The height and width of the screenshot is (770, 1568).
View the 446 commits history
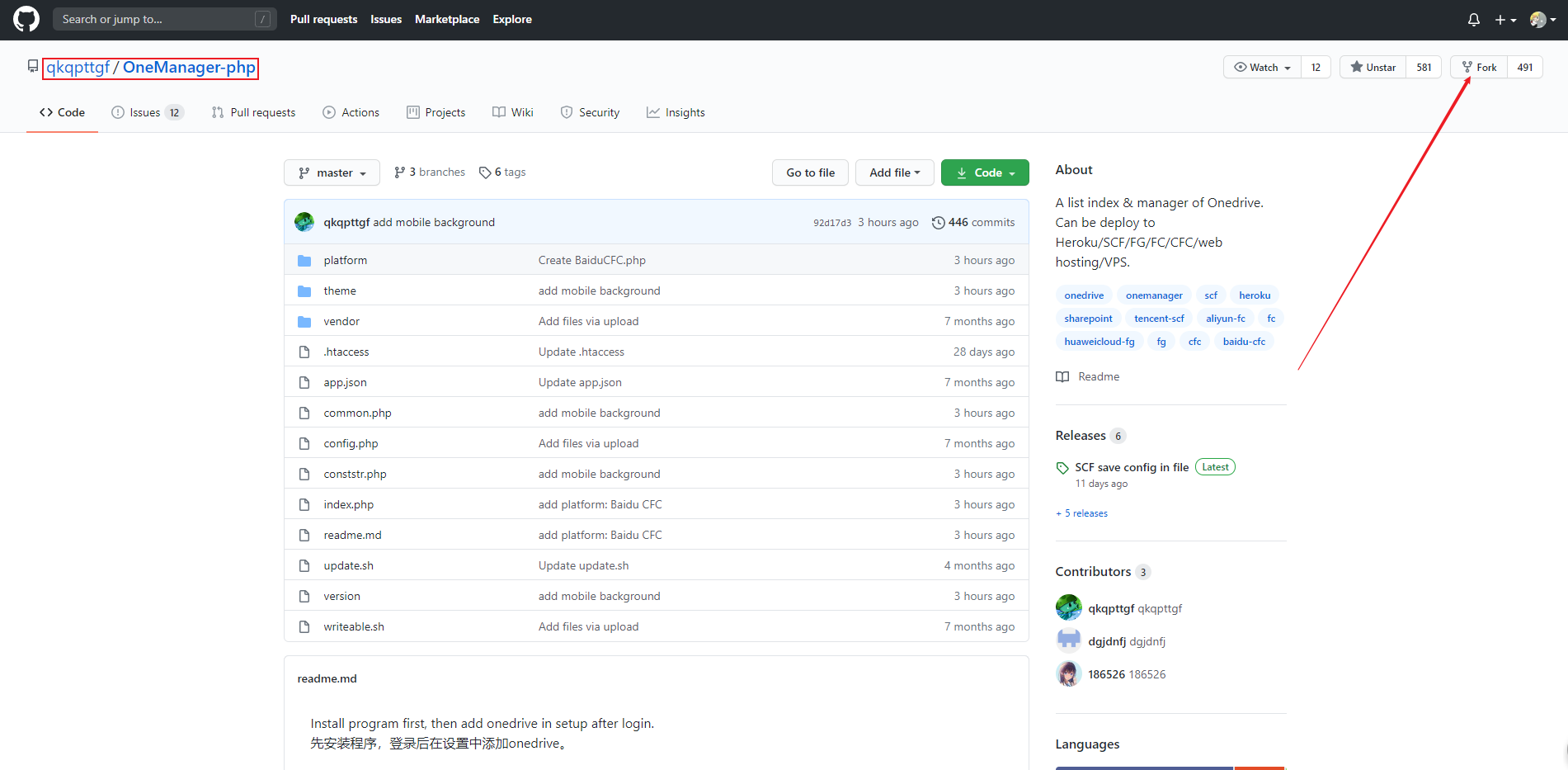click(x=973, y=222)
